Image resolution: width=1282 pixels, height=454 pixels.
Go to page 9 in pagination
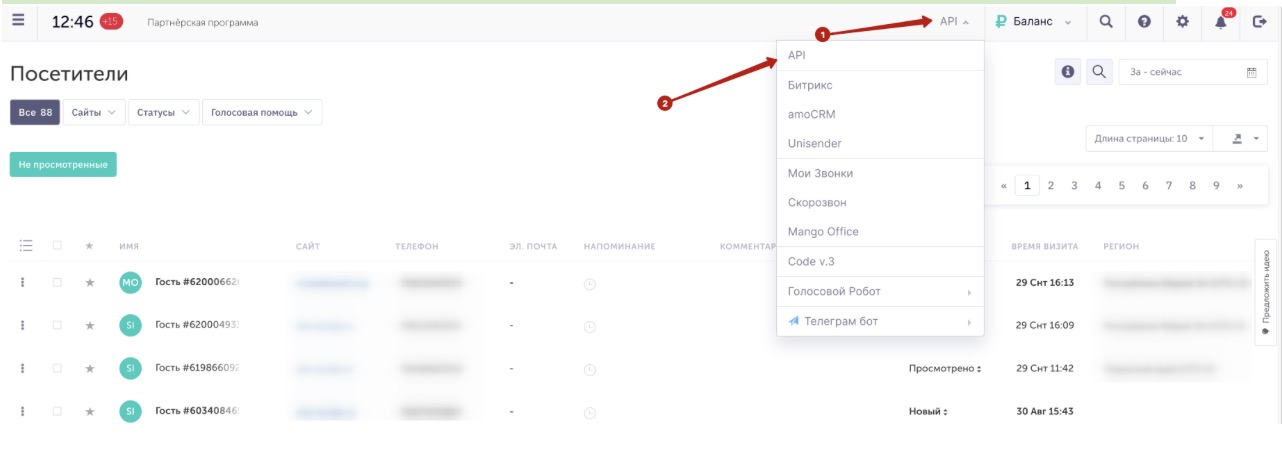[x=1216, y=186]
